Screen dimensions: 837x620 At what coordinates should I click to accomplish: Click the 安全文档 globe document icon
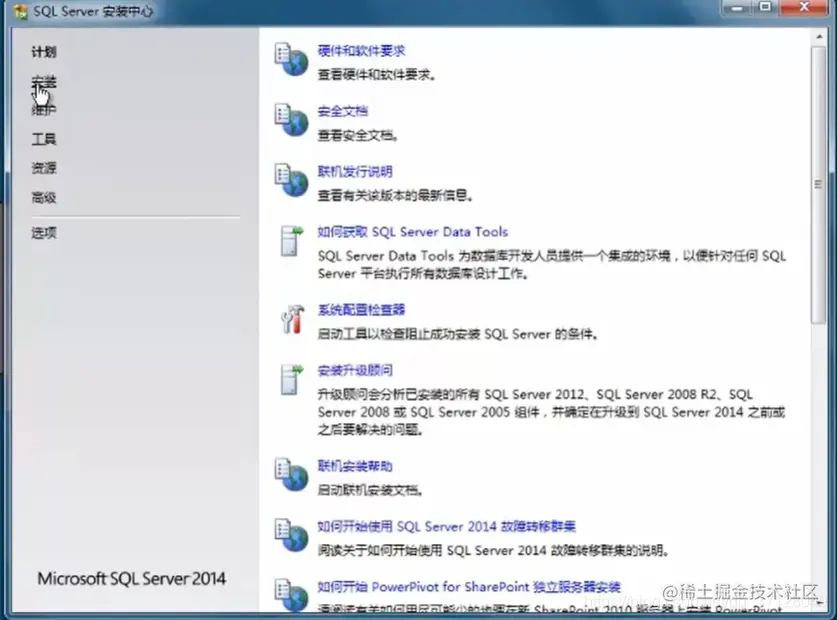coord(291,120)
